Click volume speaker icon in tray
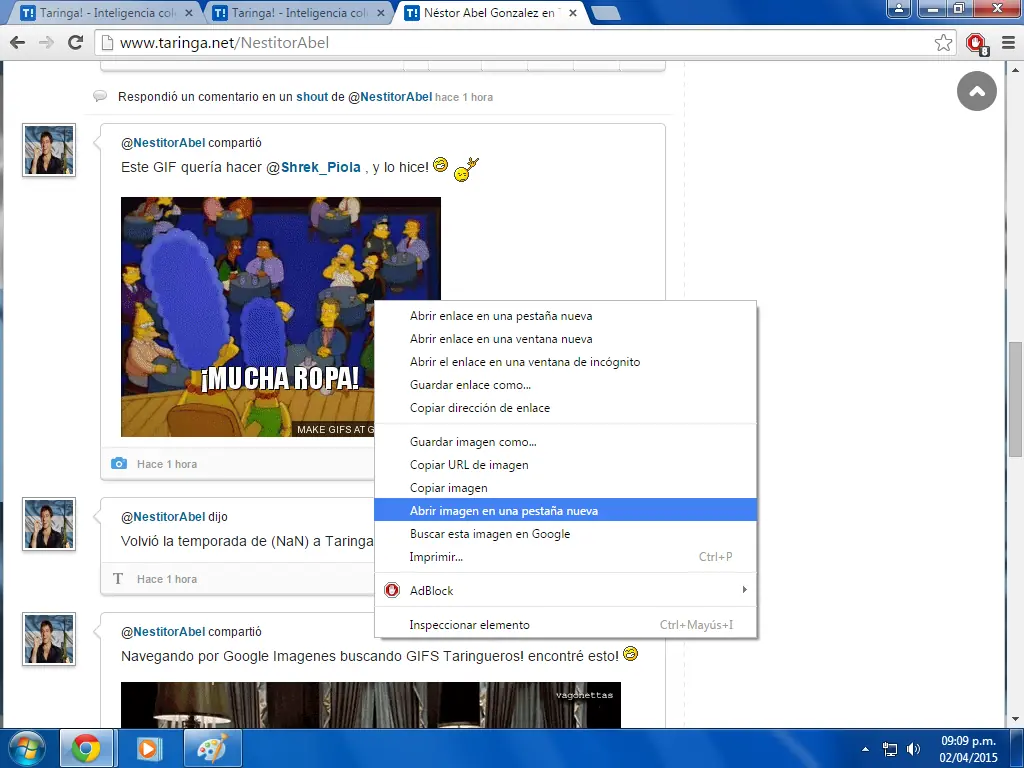1024x768 pixels. click(913, 749)
